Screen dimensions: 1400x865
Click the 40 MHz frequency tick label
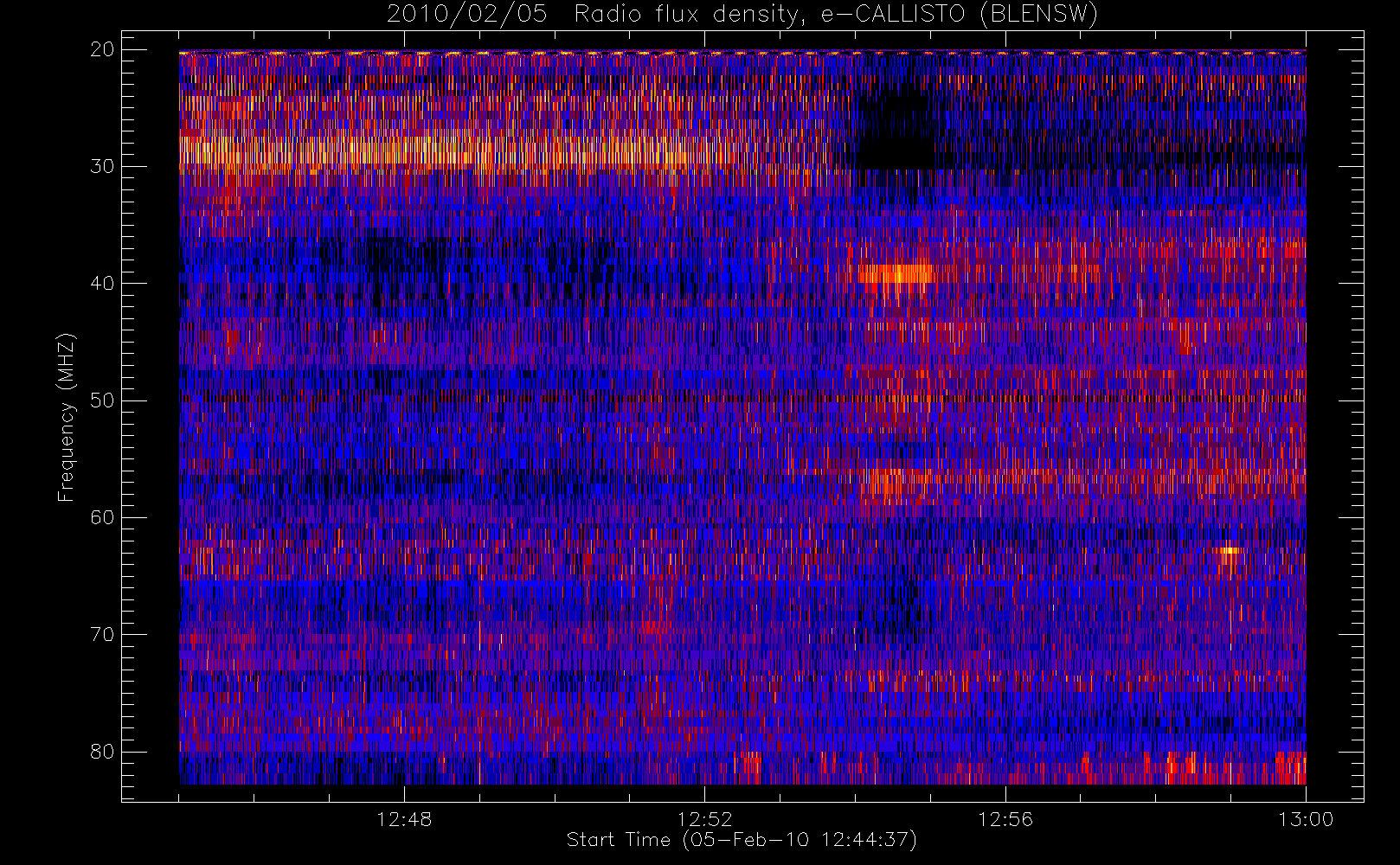102,284
